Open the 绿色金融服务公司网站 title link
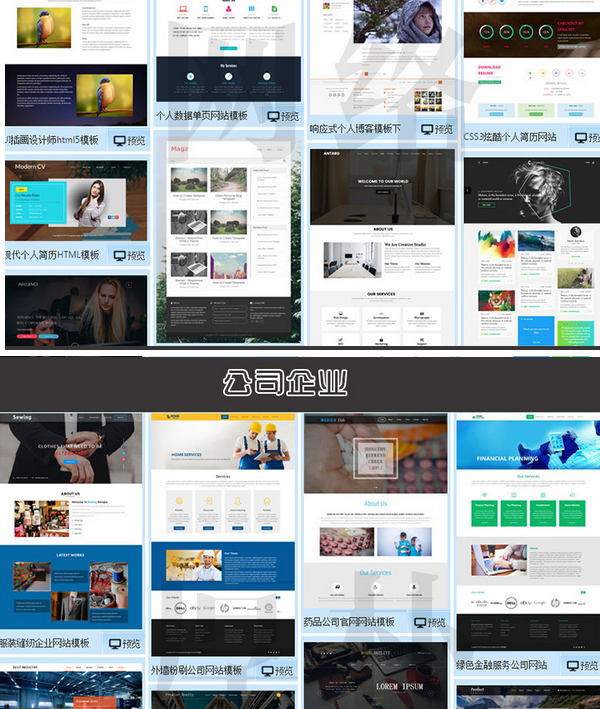Viewport: 600px width, 709px height. point(502,665)
